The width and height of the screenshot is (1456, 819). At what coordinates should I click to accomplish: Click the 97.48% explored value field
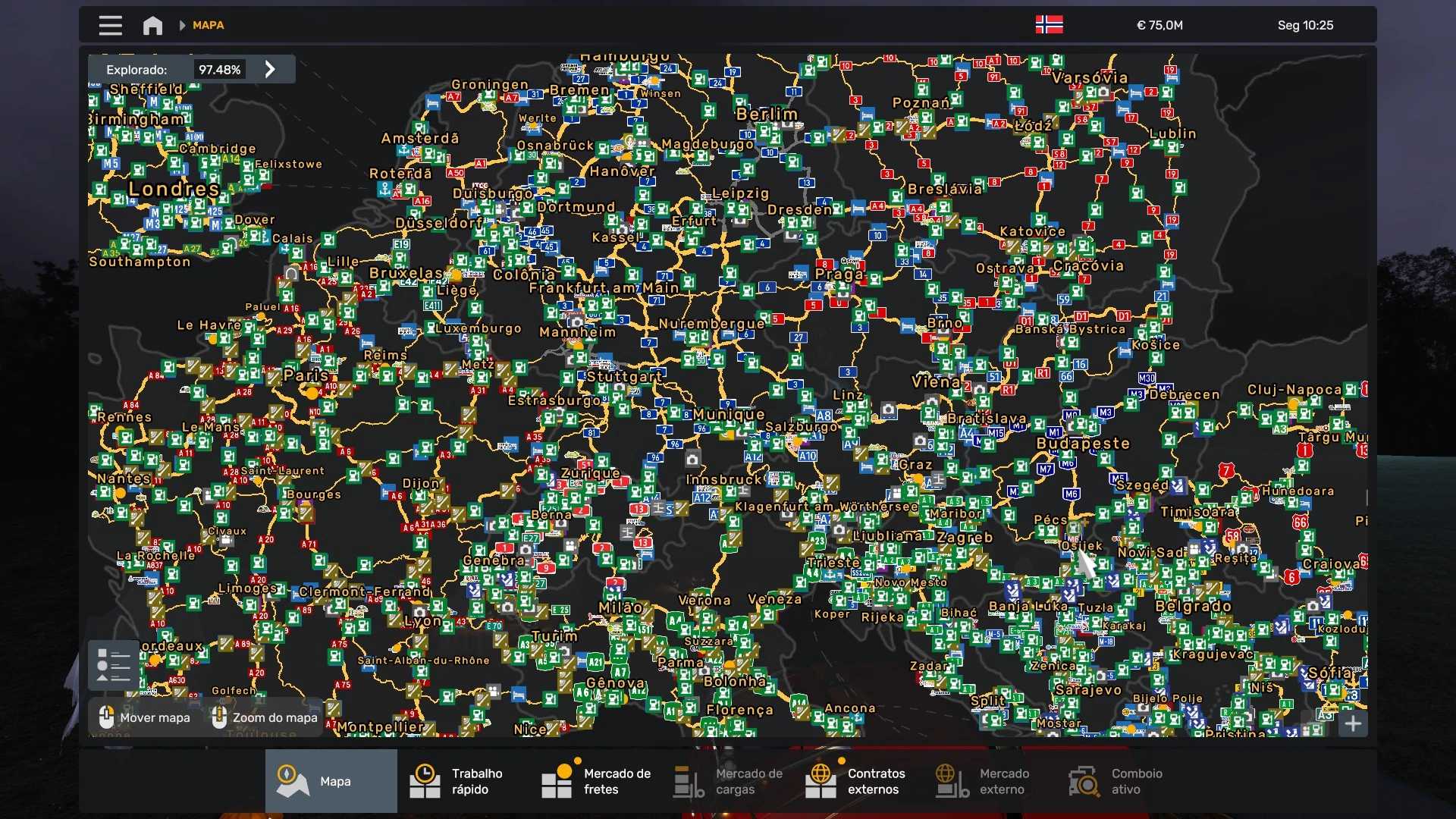pyautogui.click(x=219, y=69)
